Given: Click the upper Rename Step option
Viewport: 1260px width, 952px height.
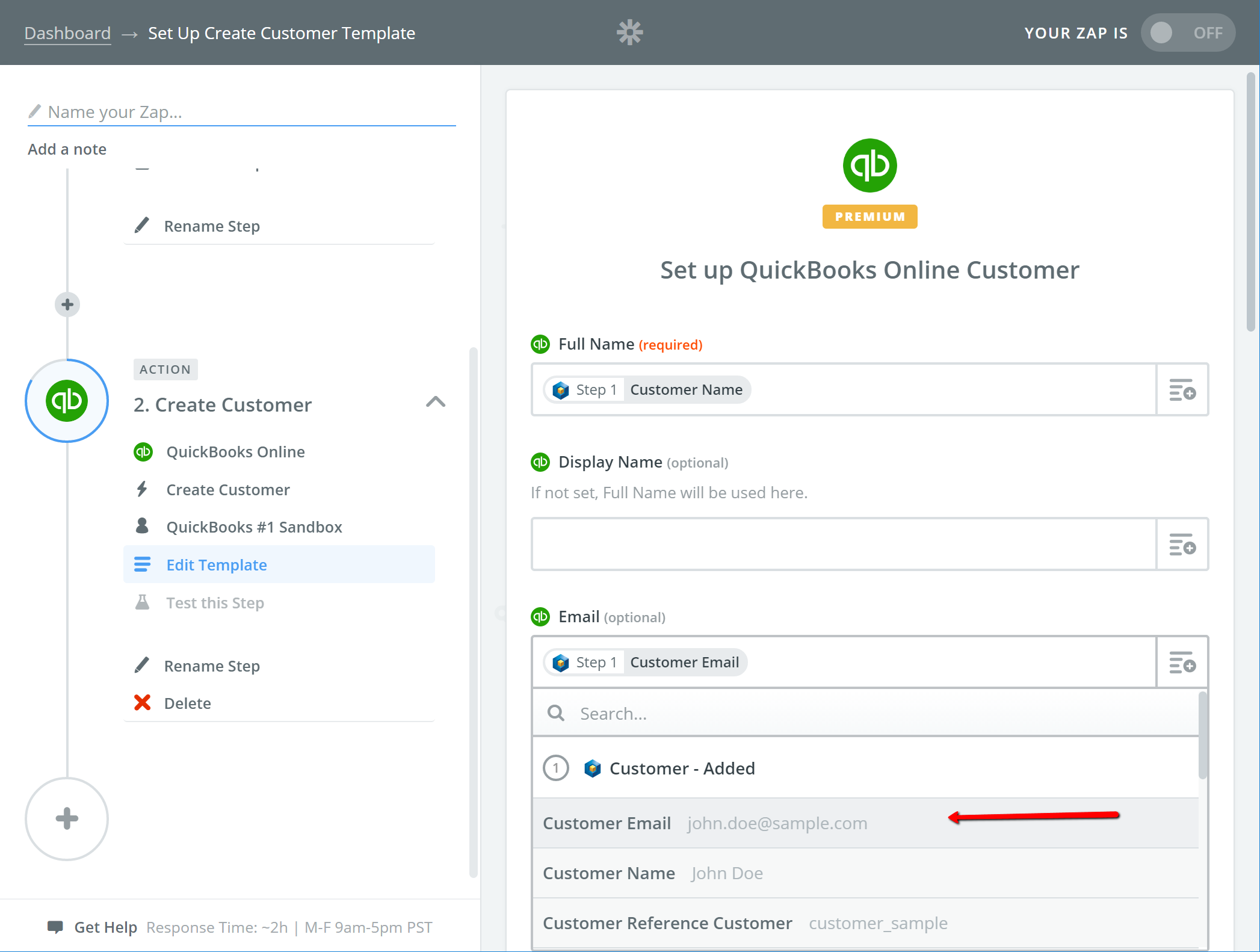Looking at the screenshot, I should [x=212, y=226].
